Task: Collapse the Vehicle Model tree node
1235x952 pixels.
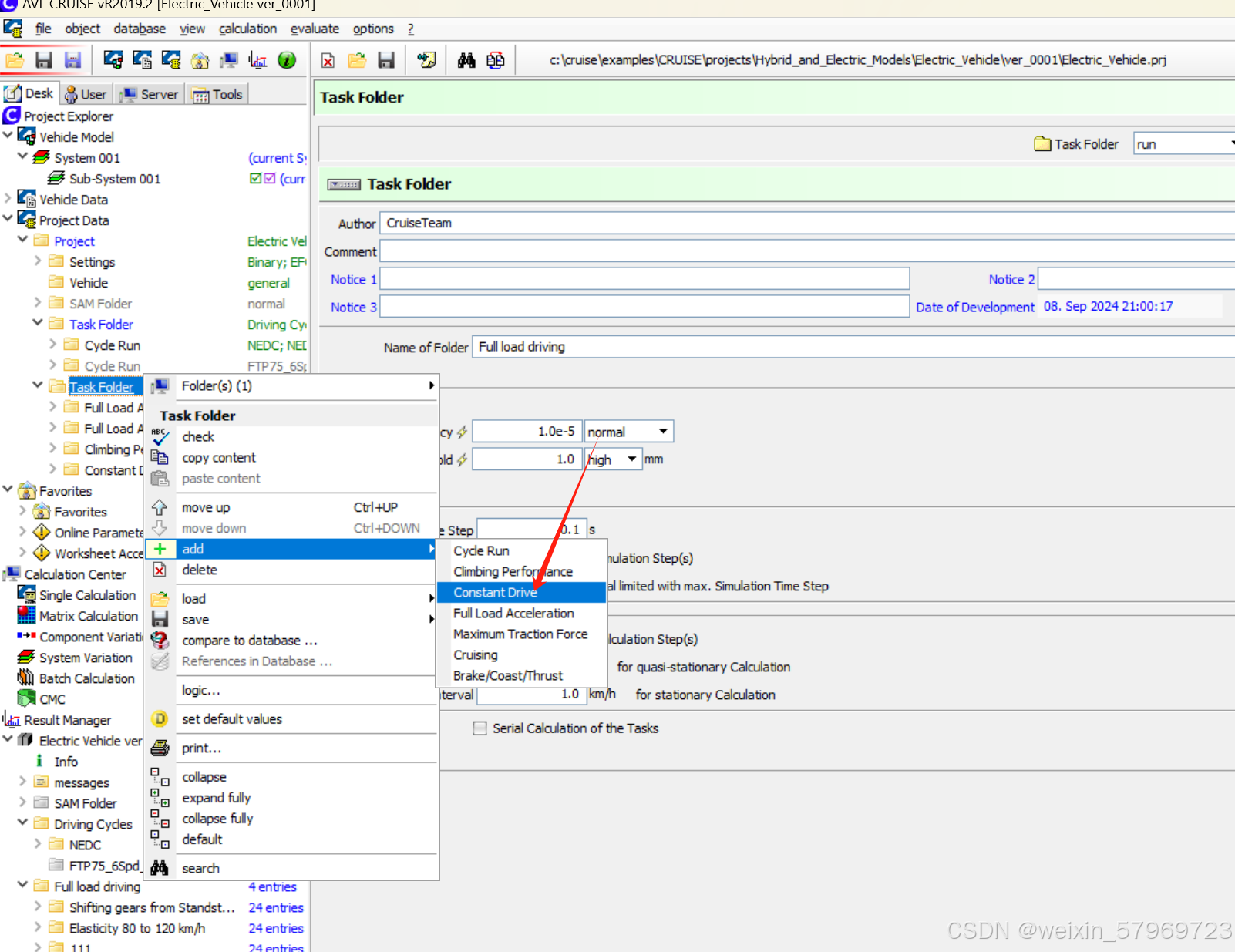Action: pos(8,135)
